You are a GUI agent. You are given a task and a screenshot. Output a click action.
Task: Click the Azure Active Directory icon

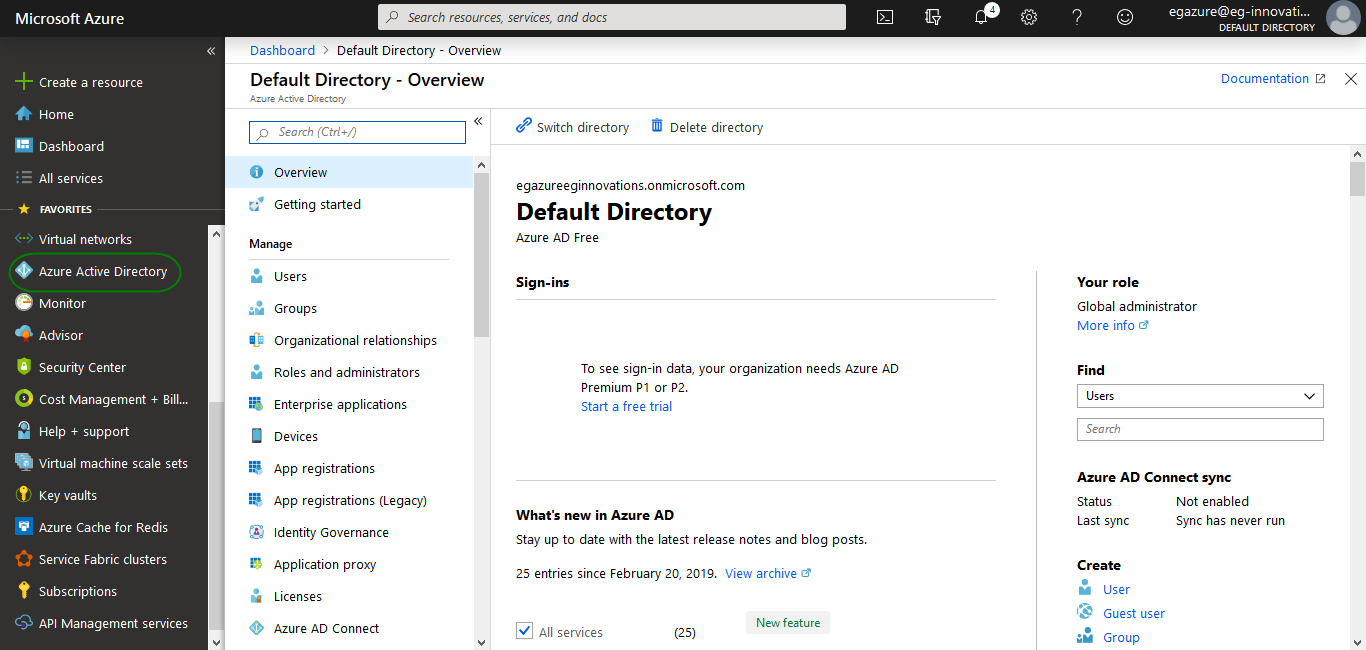(x=24, y=271)
